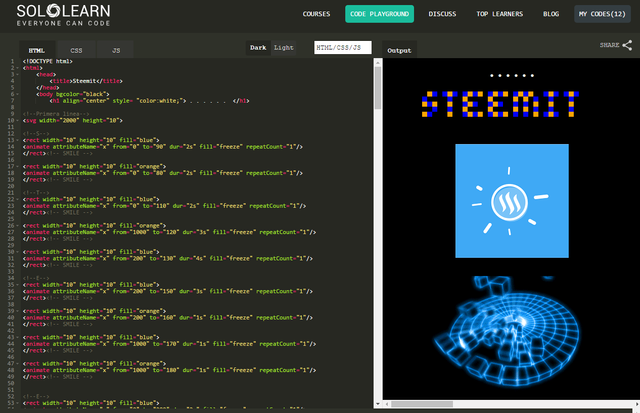640x413 pixels.
Task: Fold the rect block on line 30
Action: pos(18,252)
